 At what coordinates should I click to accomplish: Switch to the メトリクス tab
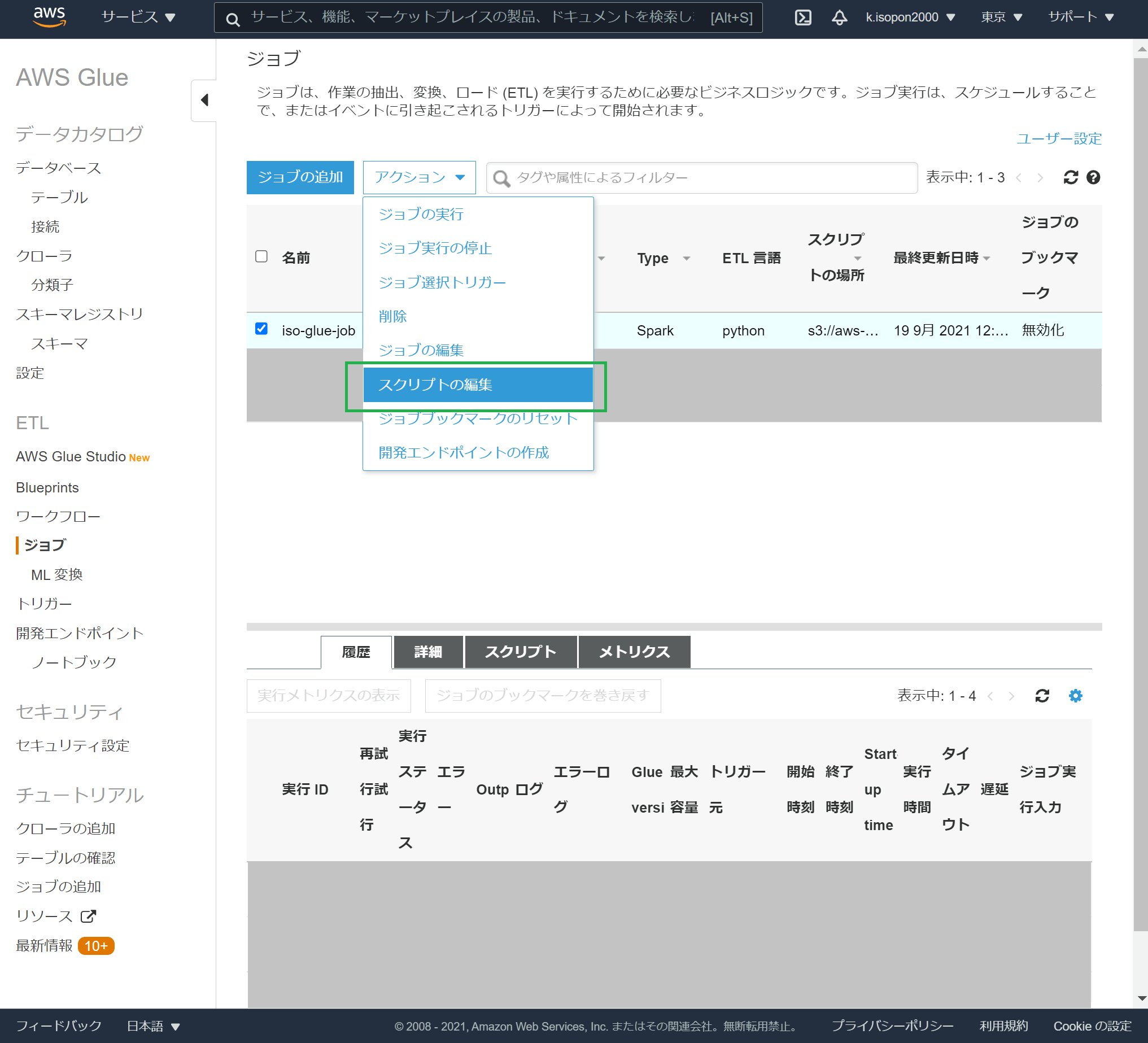tap(634, 652)
